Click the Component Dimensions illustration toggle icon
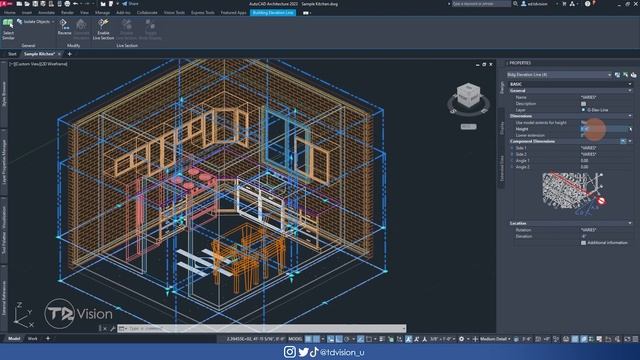The width and height of the screenshot is (640, 360). coord(623,141)
